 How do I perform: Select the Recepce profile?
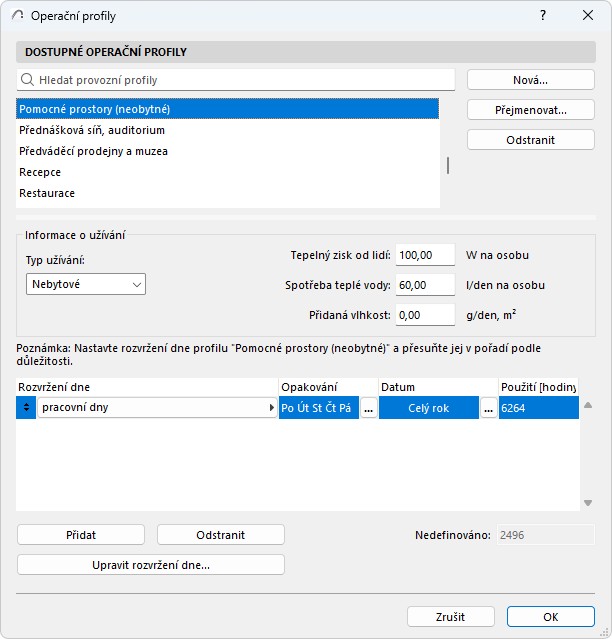(228, 172)
